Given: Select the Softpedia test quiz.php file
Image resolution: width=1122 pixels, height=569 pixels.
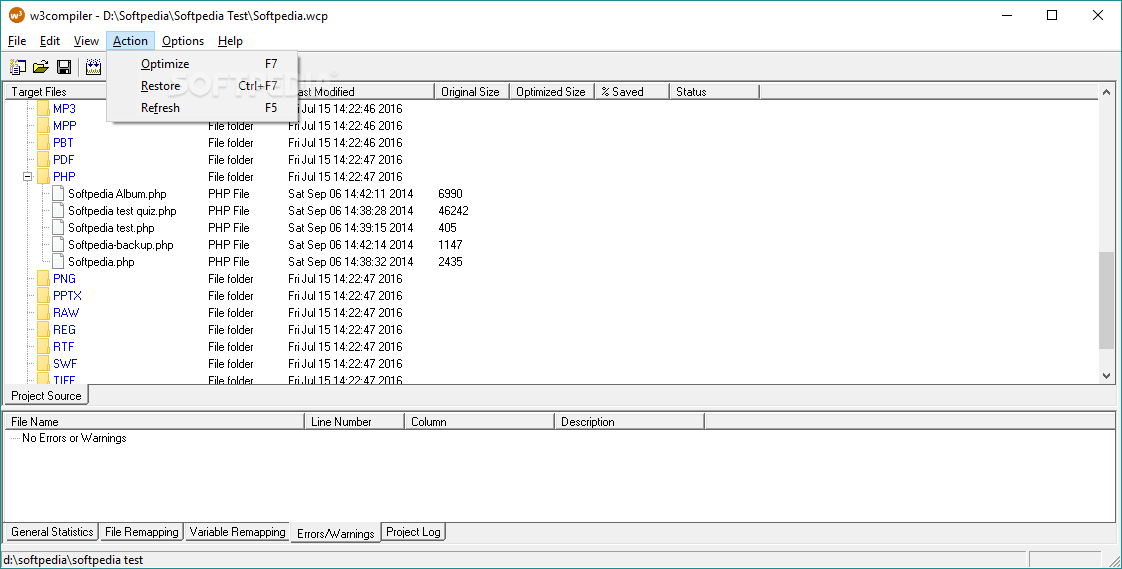Looking at the screenshot, I should click(122, 211).
